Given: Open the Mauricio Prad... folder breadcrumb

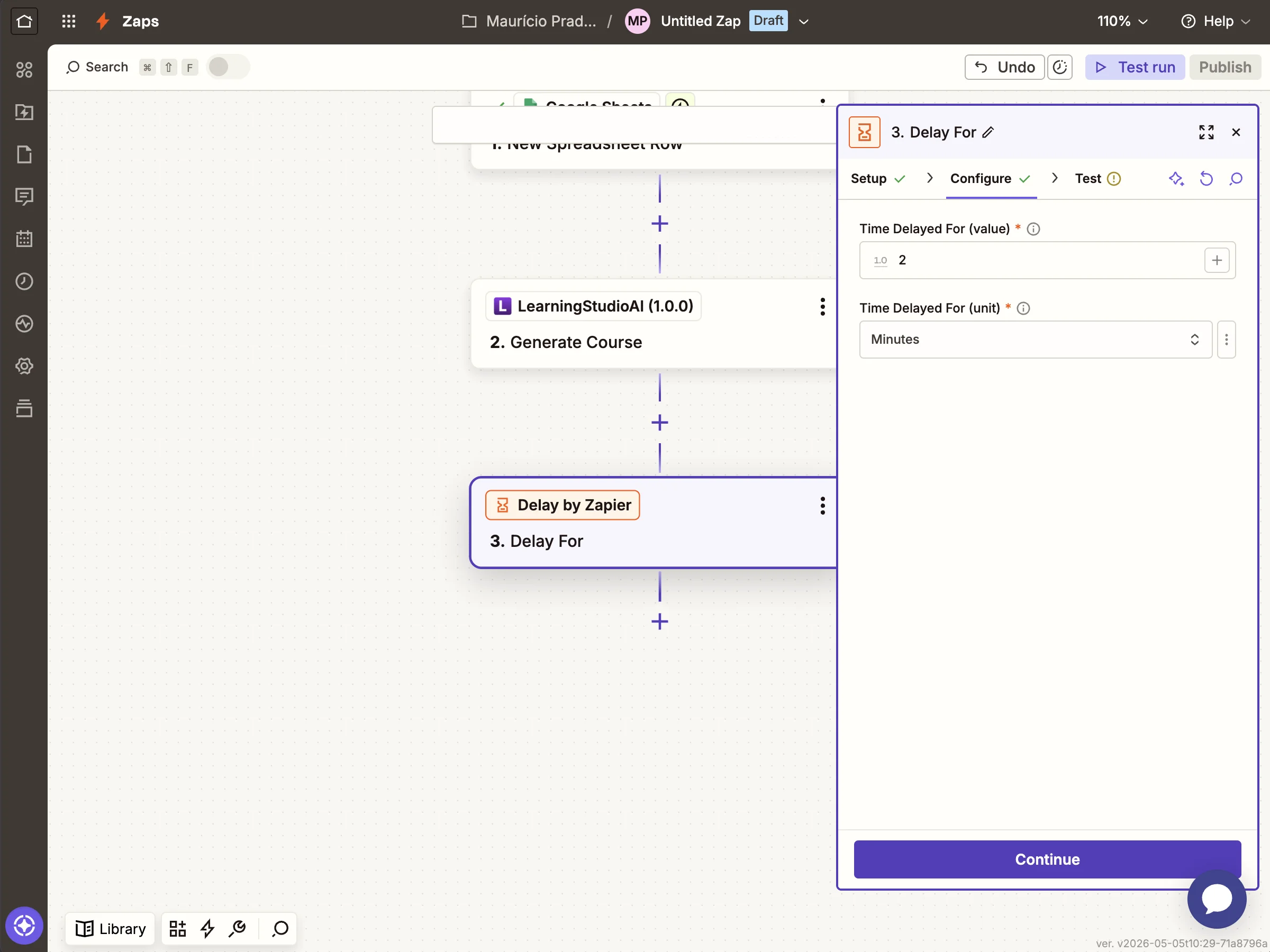Looking at the screenshot, I should point(529,21).
